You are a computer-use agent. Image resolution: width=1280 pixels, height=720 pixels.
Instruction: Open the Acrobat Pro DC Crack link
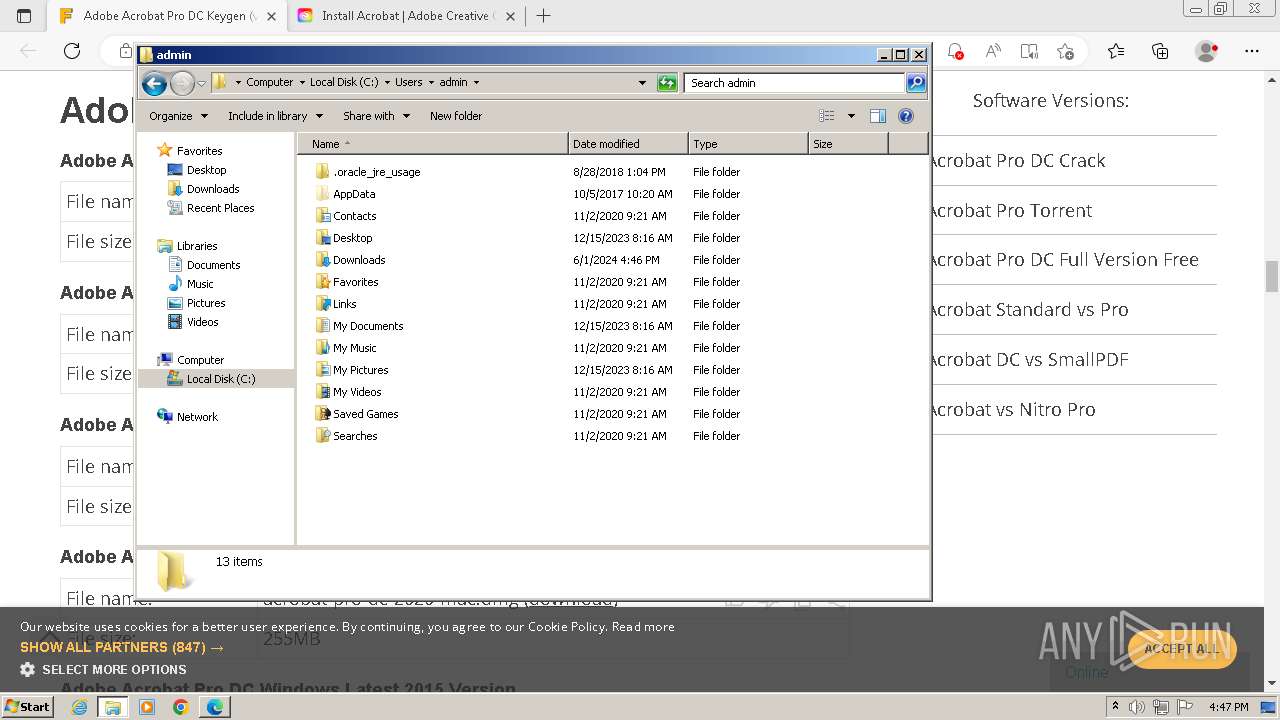(x=1018, y=161)
